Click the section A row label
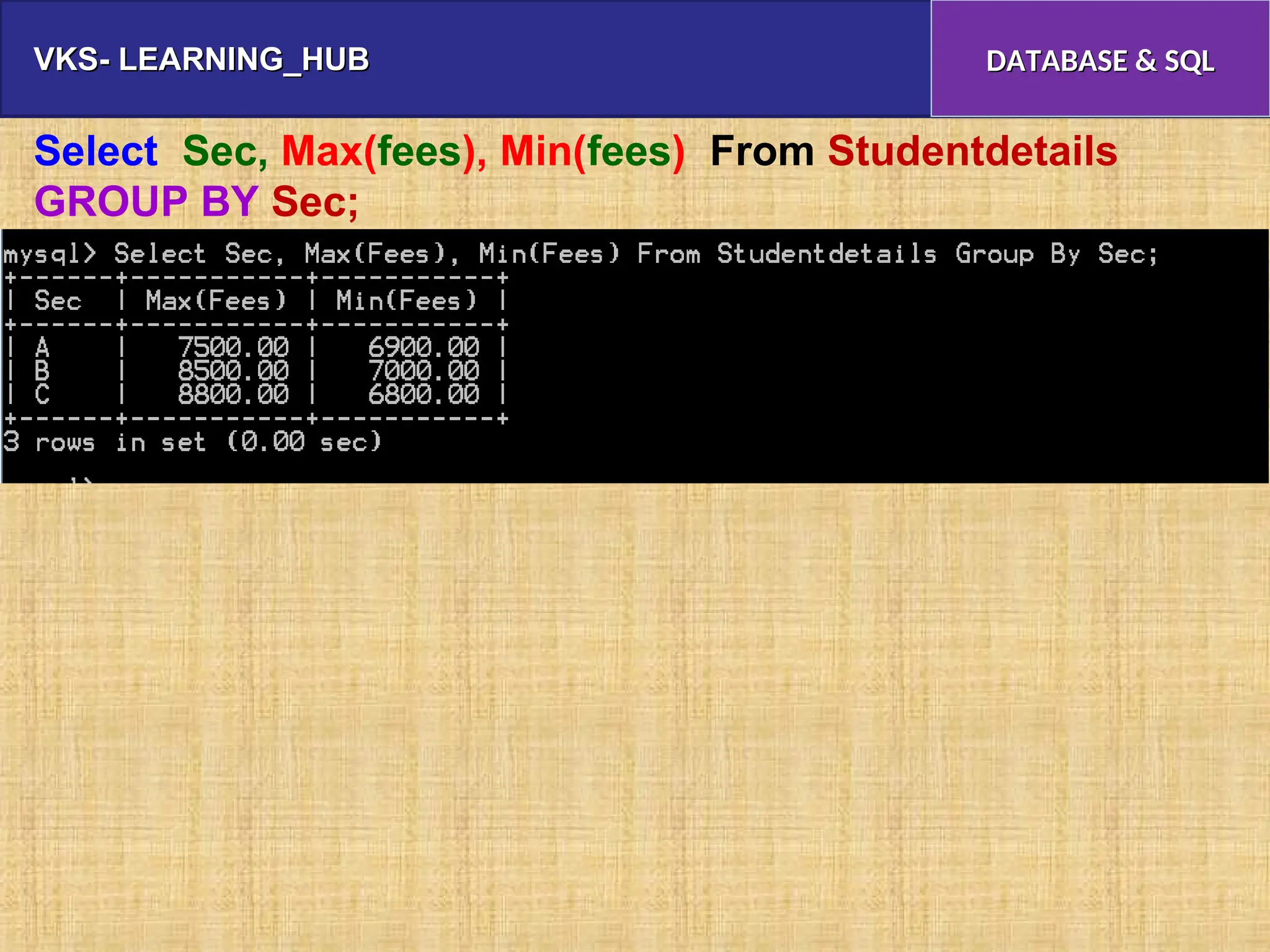 (42, 347)
